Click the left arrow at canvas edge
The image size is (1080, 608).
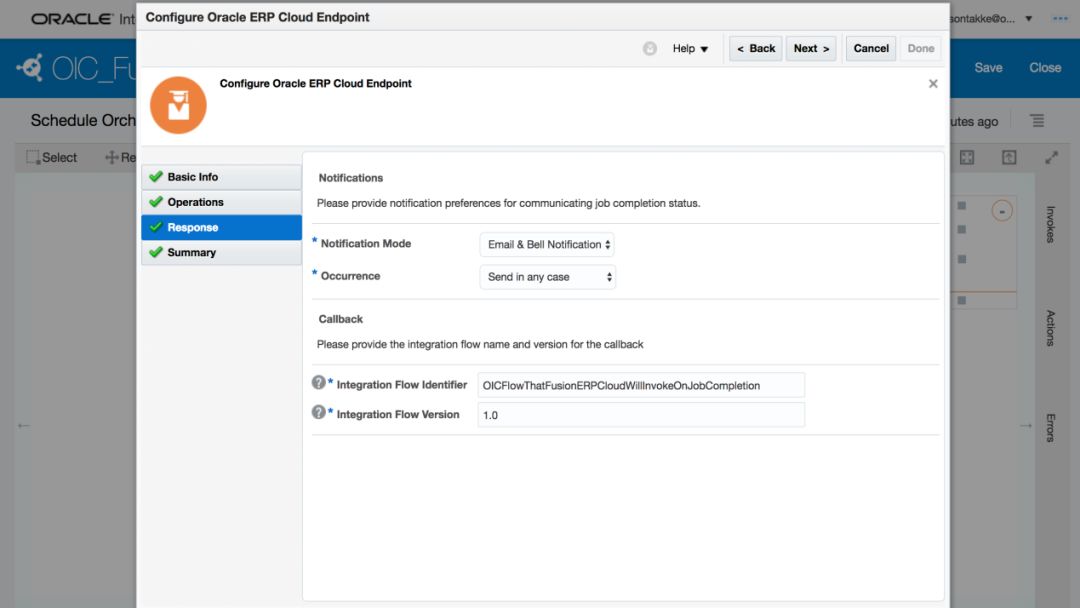pyautogui.click(x=24, y=426)
